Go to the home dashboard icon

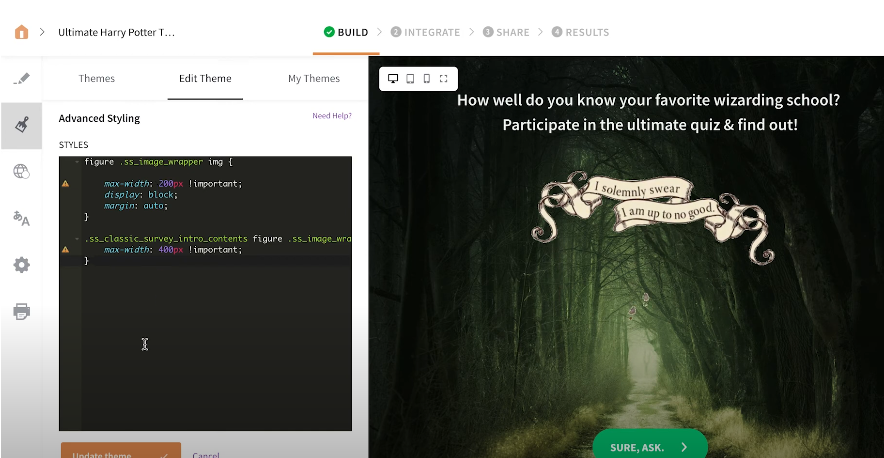21,32
